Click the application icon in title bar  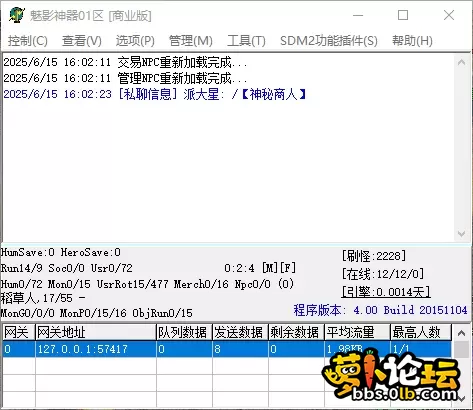pos(17,15)
